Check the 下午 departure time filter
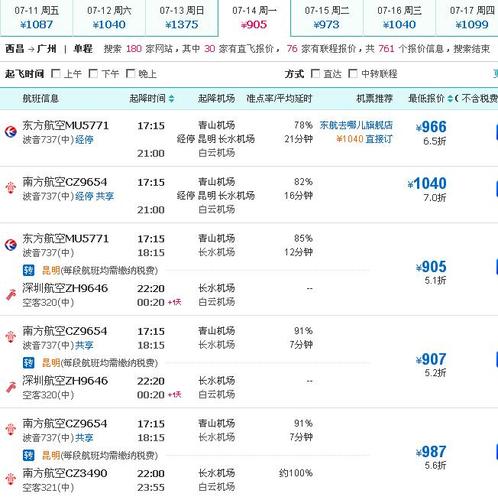This screenshot has height=500, width=498. (x=93, y=73)
